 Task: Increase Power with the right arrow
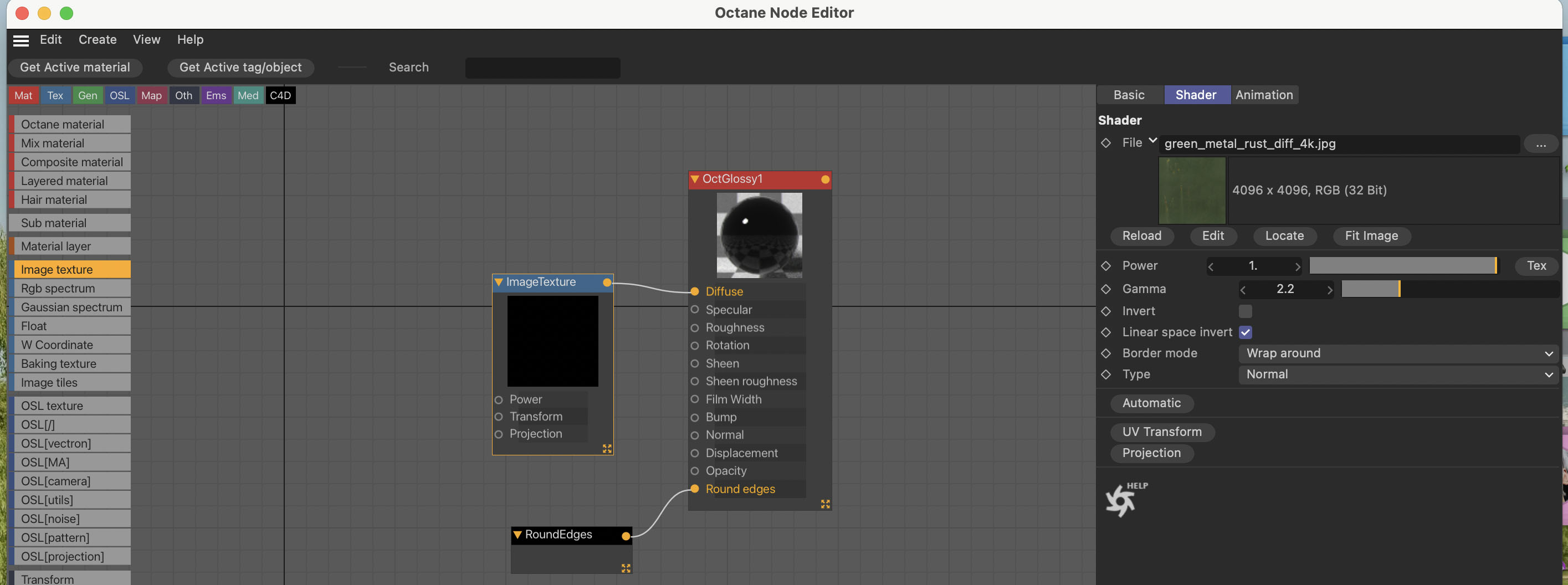coord(1297,266)
